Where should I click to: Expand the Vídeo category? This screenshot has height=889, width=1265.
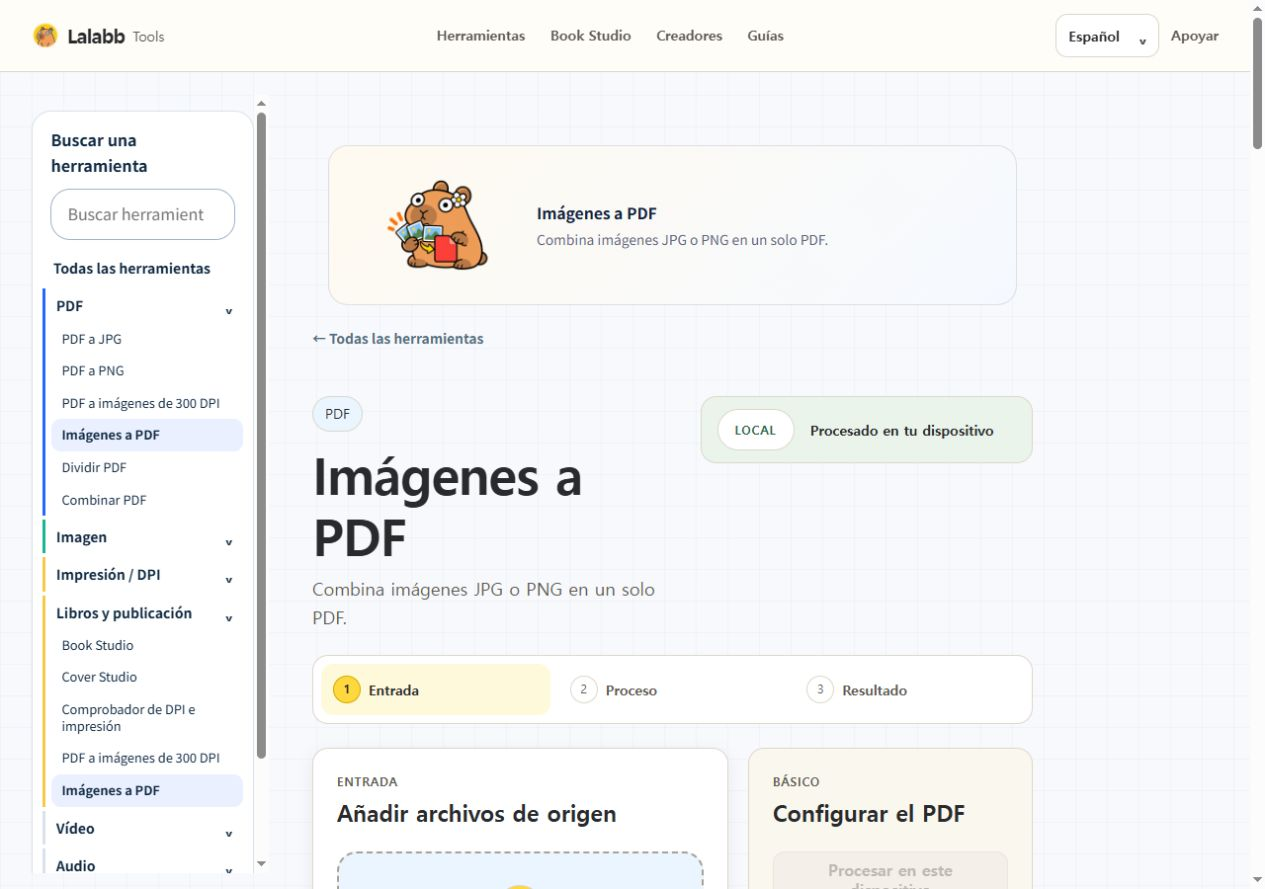point(143,828)
